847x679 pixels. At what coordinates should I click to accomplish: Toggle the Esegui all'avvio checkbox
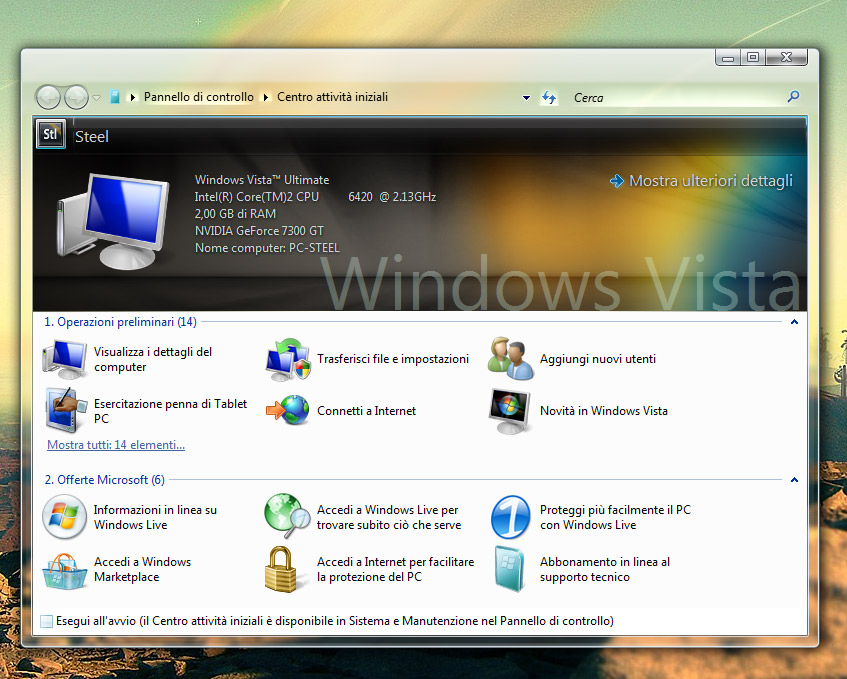pos(46,621)
